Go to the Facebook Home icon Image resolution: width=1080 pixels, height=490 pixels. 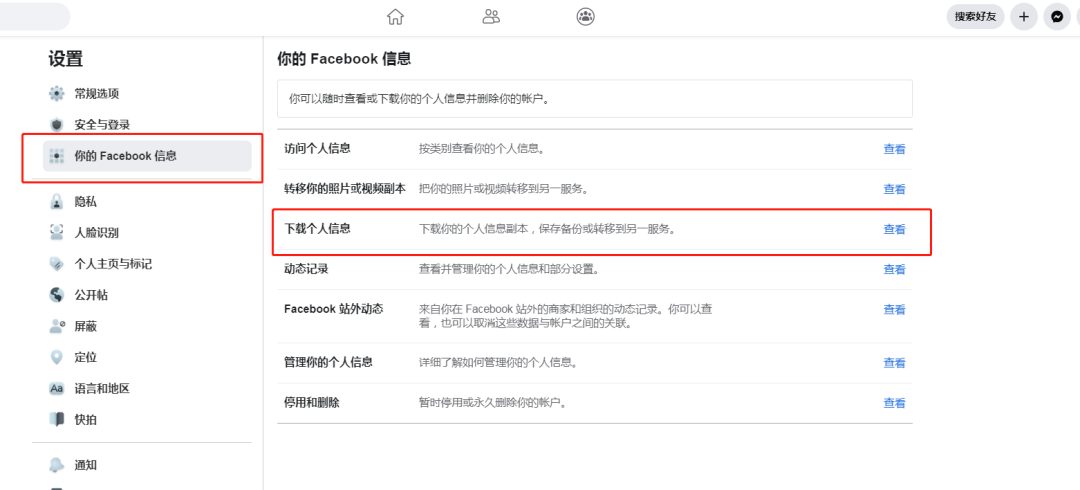(395, 17)
